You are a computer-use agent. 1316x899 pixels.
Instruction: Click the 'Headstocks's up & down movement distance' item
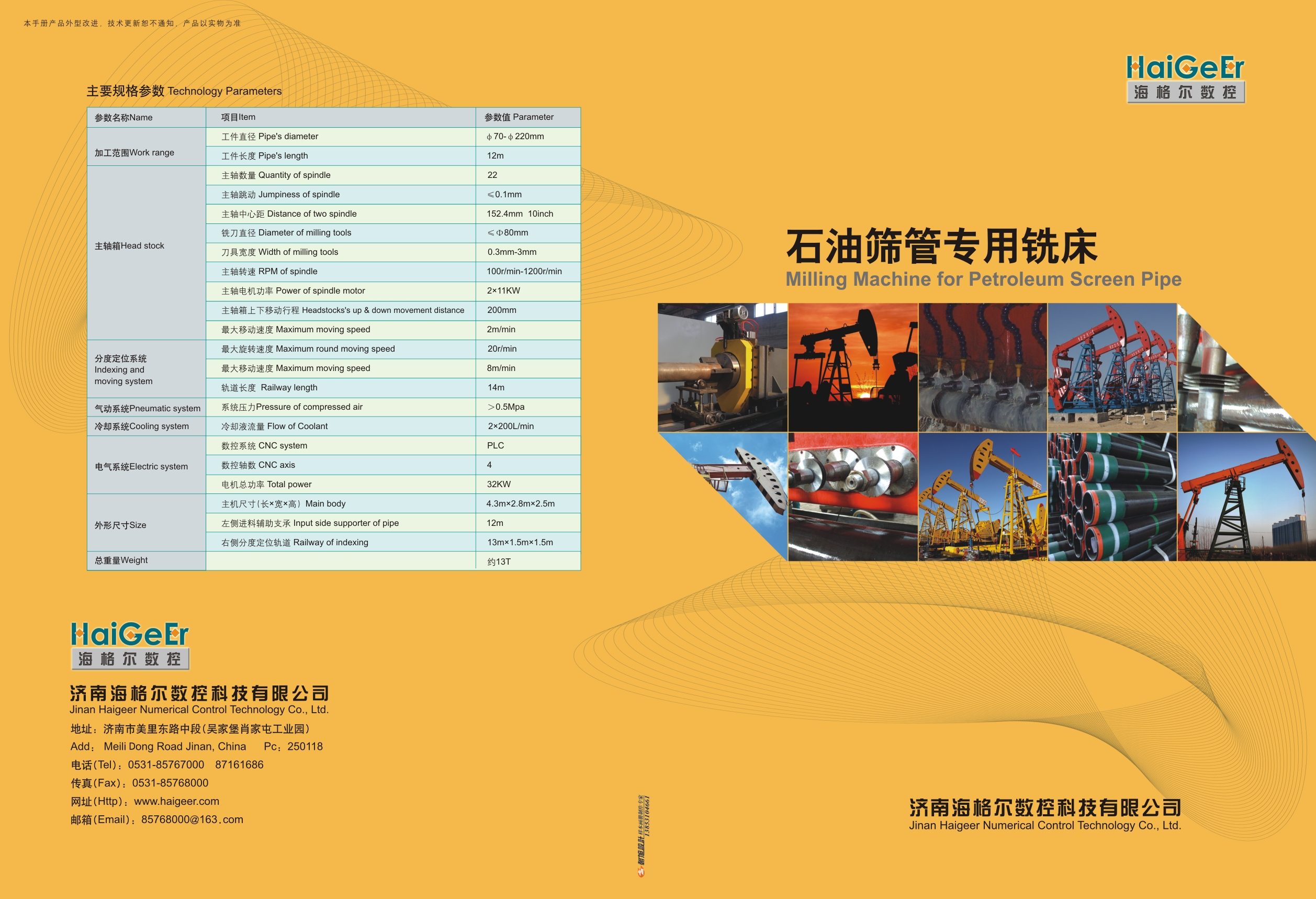point(341,310)
